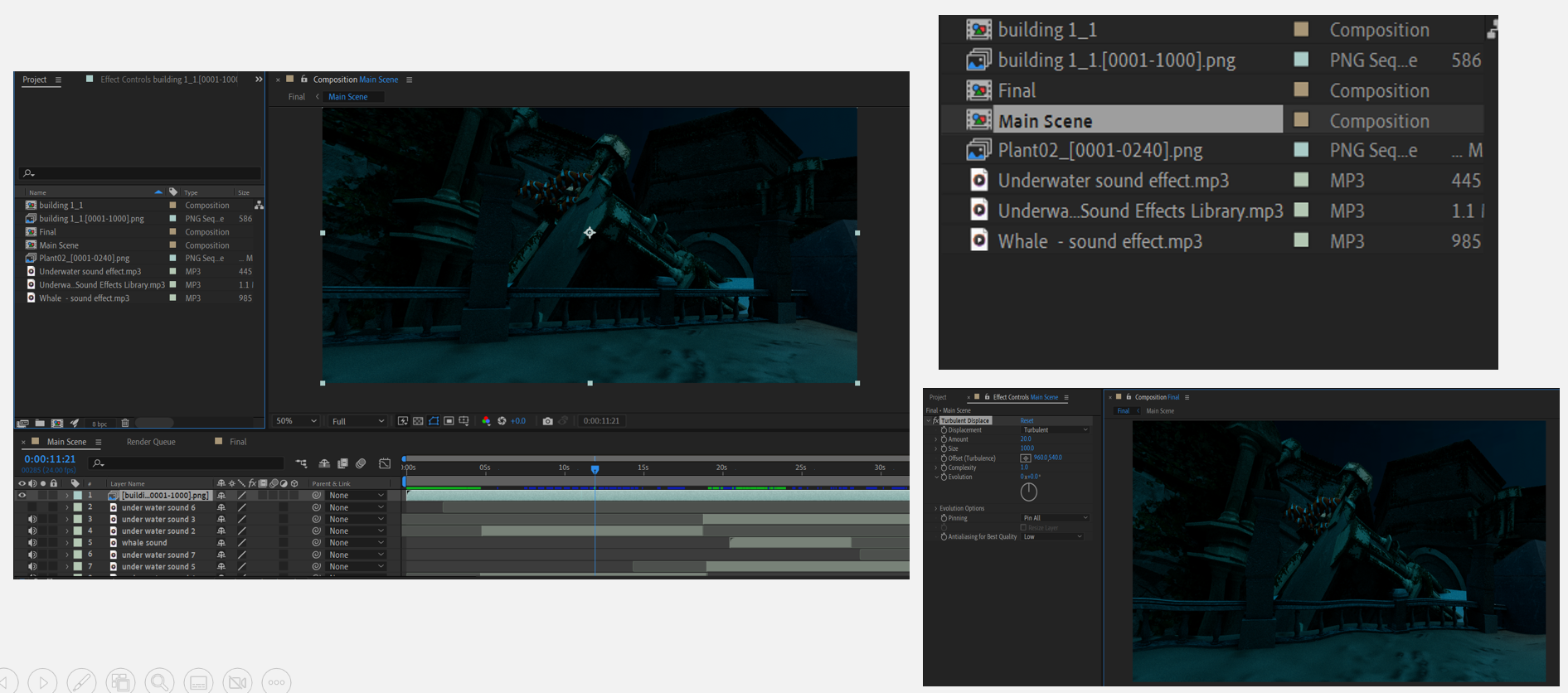Screen dimensions: 1568x693
Task: Tick the Resize Layer checkbox
Action: click(x=1023, y=527)
